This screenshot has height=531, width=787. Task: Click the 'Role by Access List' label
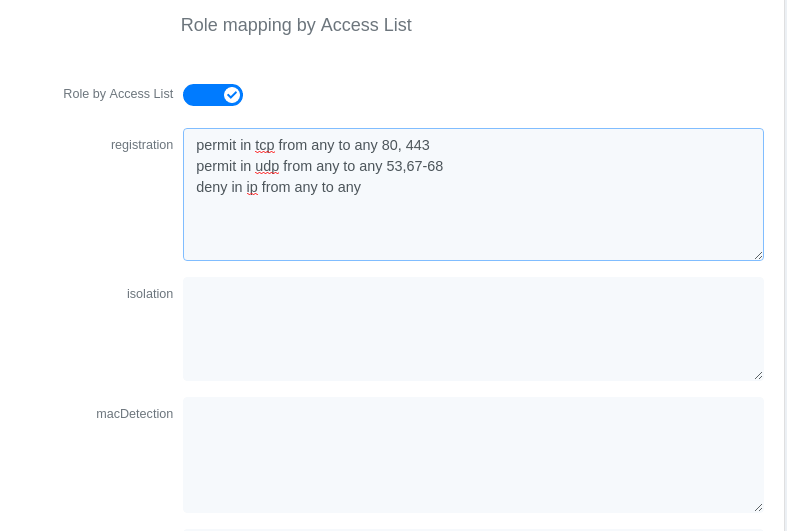(118, 94)
